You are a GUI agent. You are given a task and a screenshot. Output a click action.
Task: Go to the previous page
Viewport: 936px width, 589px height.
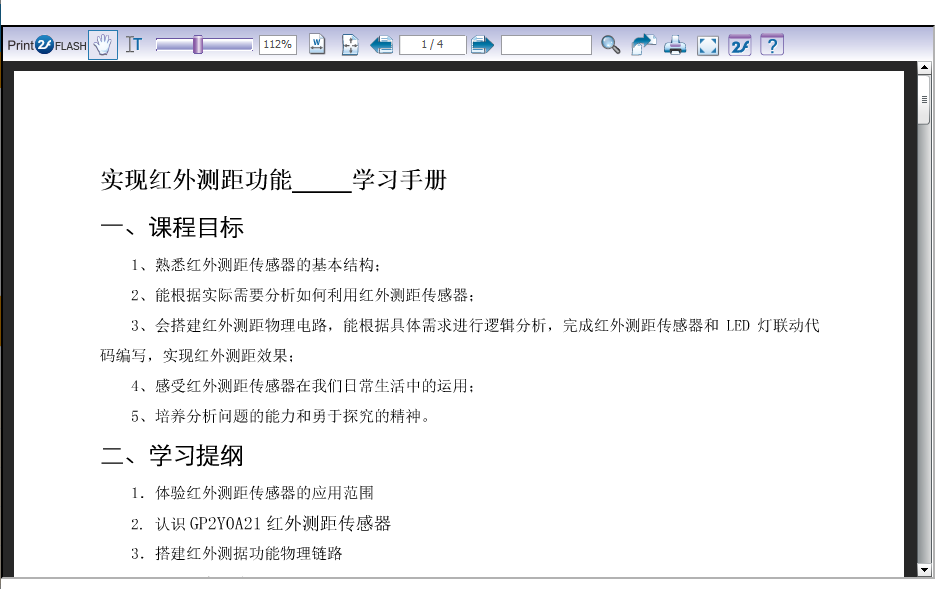click(x=381, y=45)
